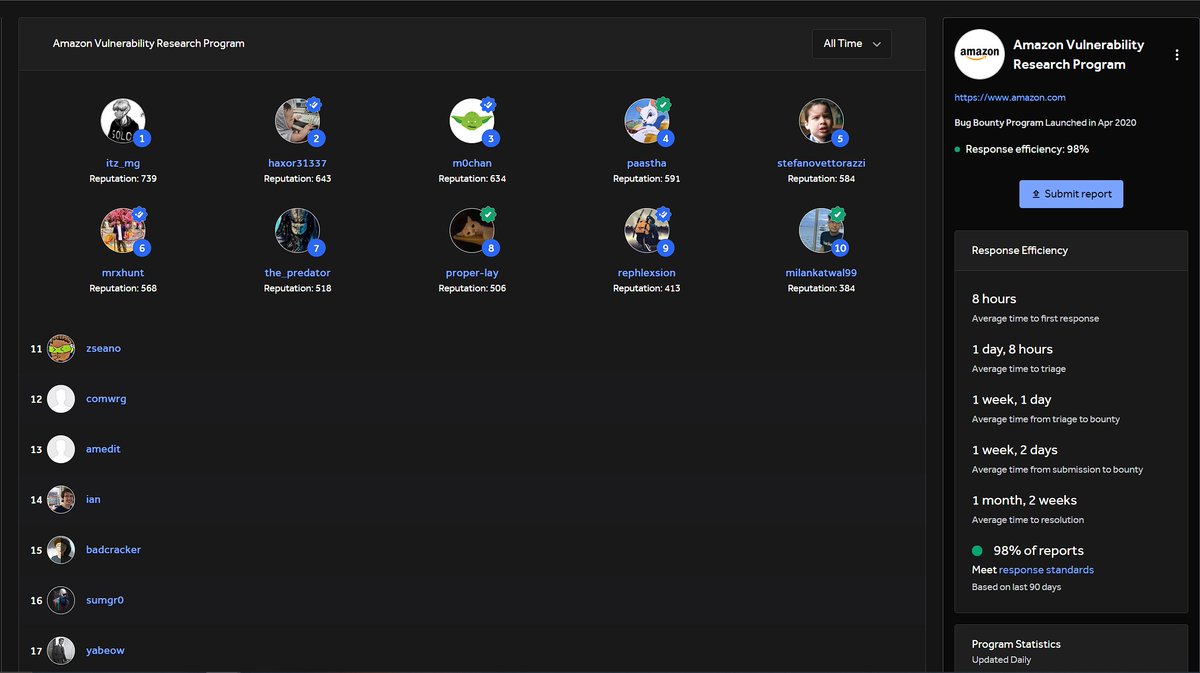Click 1 day, 8 hours value

[x=1012, y=349]
